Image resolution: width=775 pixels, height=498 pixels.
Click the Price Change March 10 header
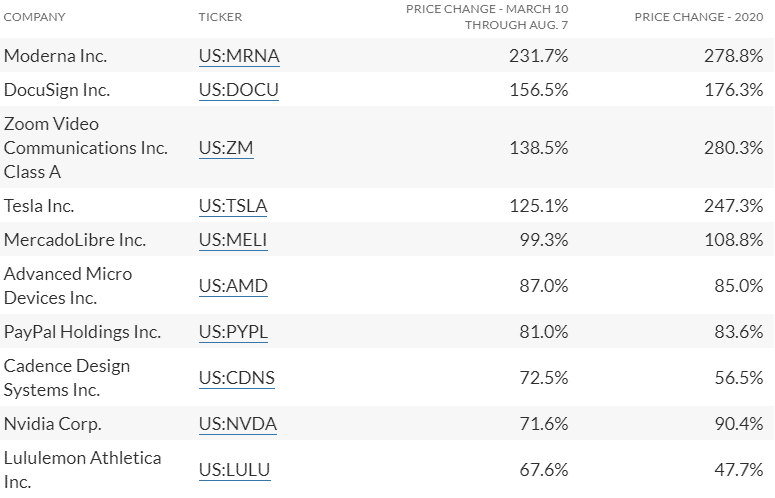click(486, 17)
